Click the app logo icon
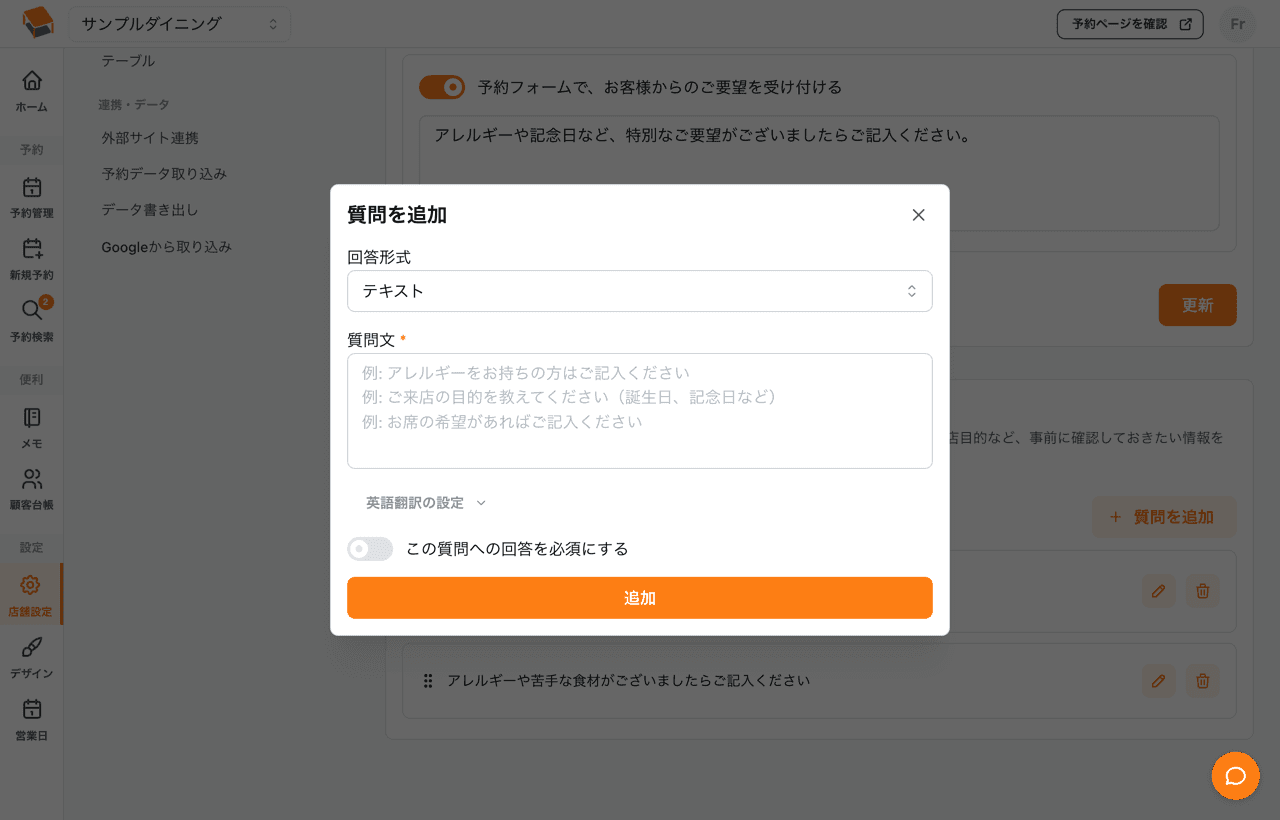 [38, 23]
